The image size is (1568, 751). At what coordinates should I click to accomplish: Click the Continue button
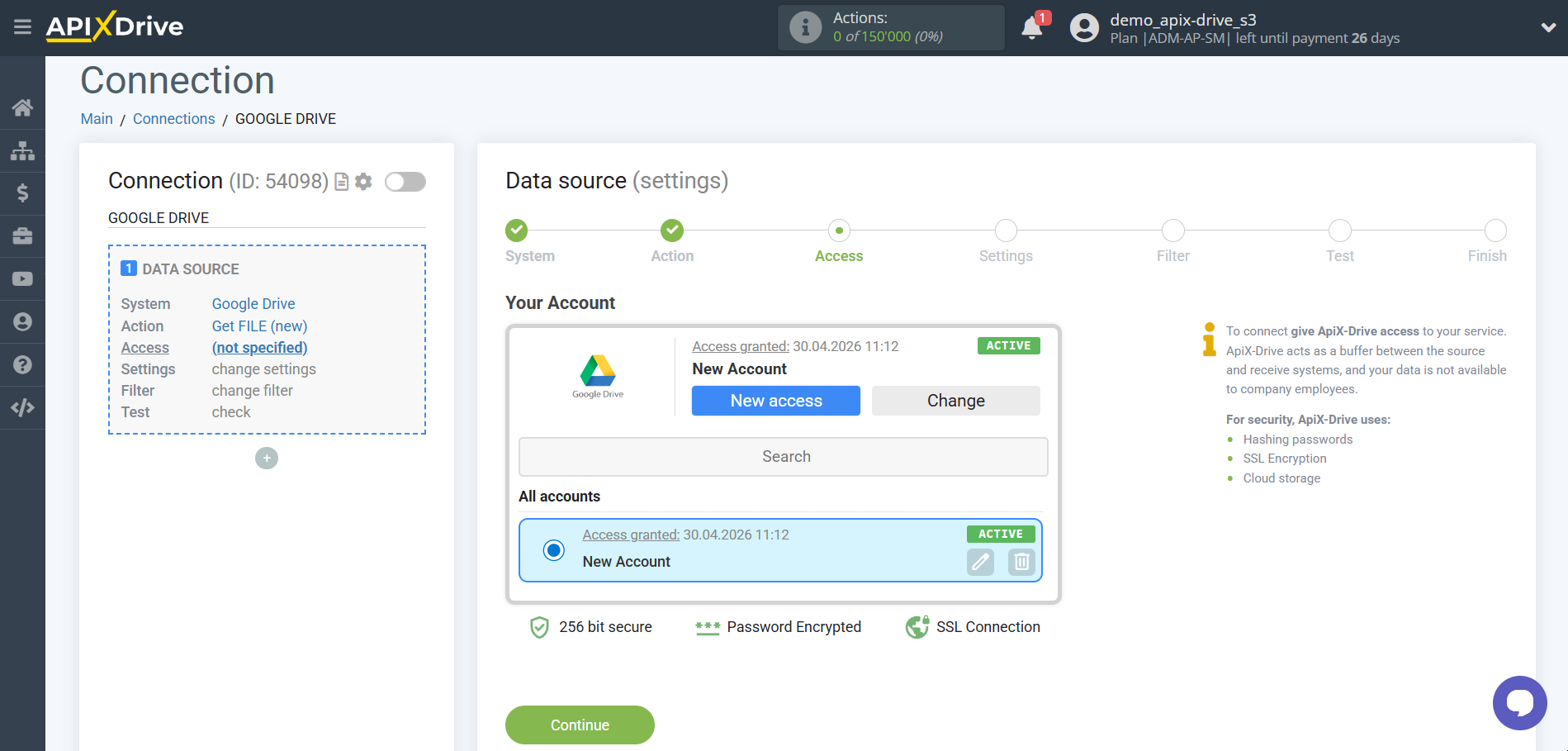tap(580, 725)
